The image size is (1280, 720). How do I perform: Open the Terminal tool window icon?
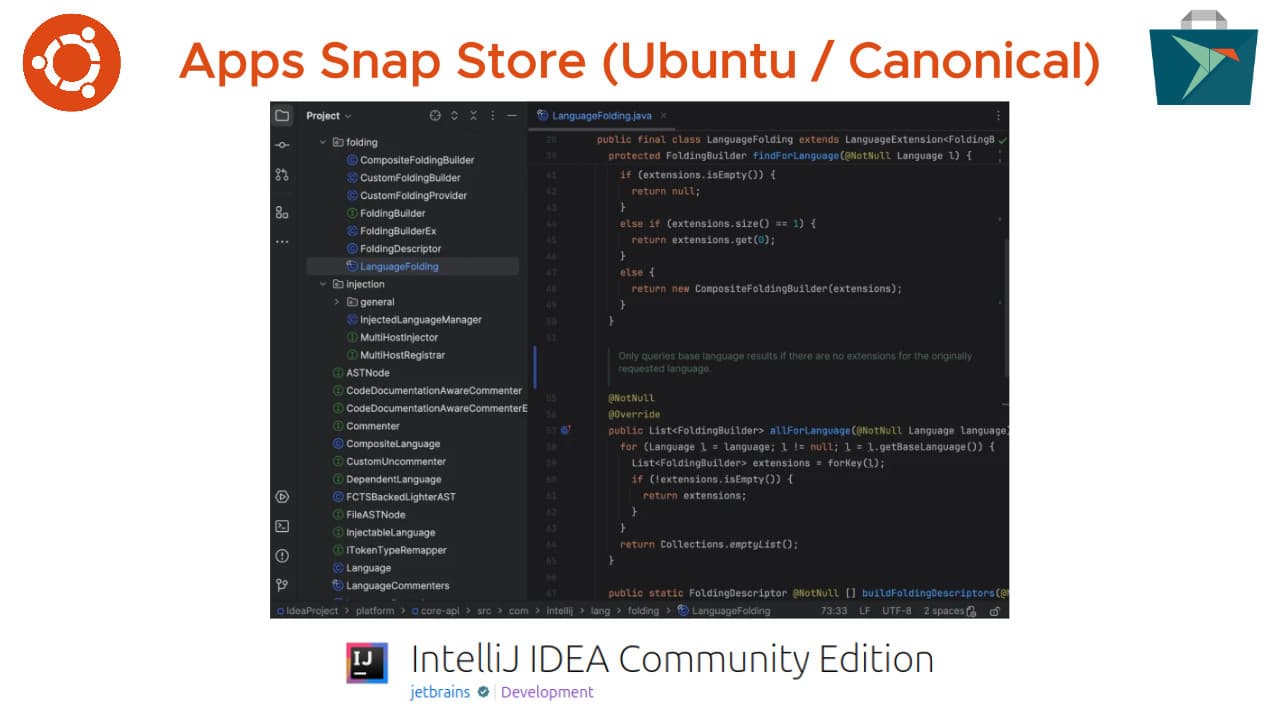pyautogui.click(x=282, y=526)
